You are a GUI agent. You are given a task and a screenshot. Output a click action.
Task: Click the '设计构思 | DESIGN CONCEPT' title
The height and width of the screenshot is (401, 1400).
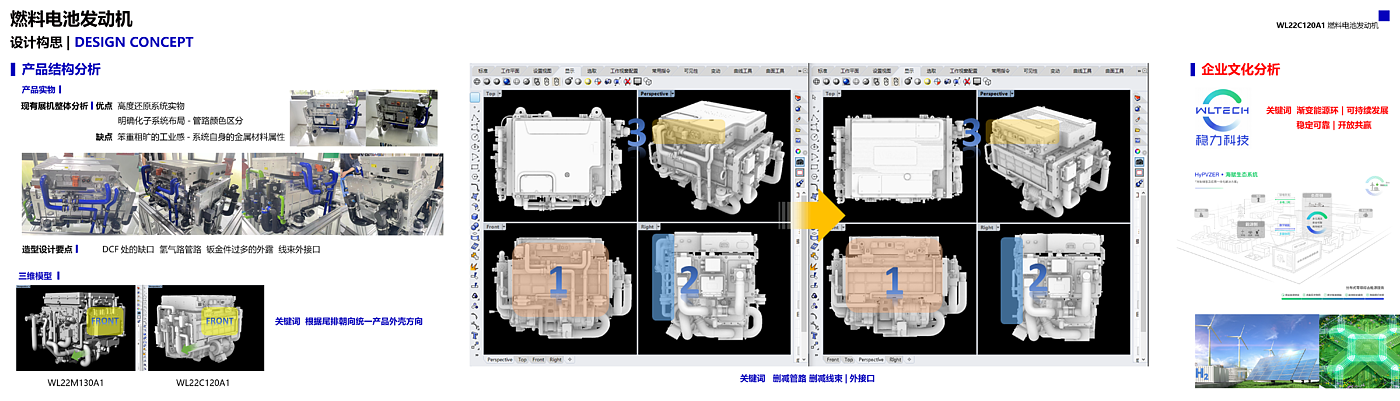pos(102,42)
